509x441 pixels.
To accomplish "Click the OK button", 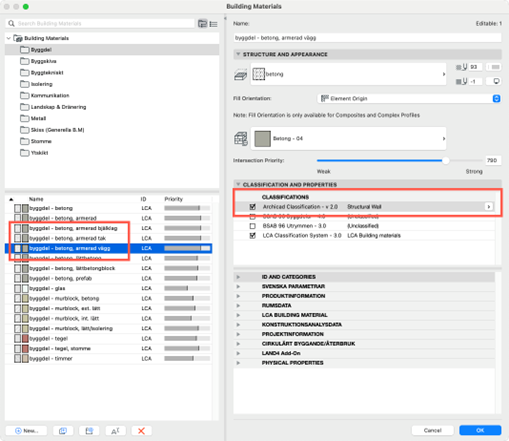I will pyautogui.click(x=480, y=430).
